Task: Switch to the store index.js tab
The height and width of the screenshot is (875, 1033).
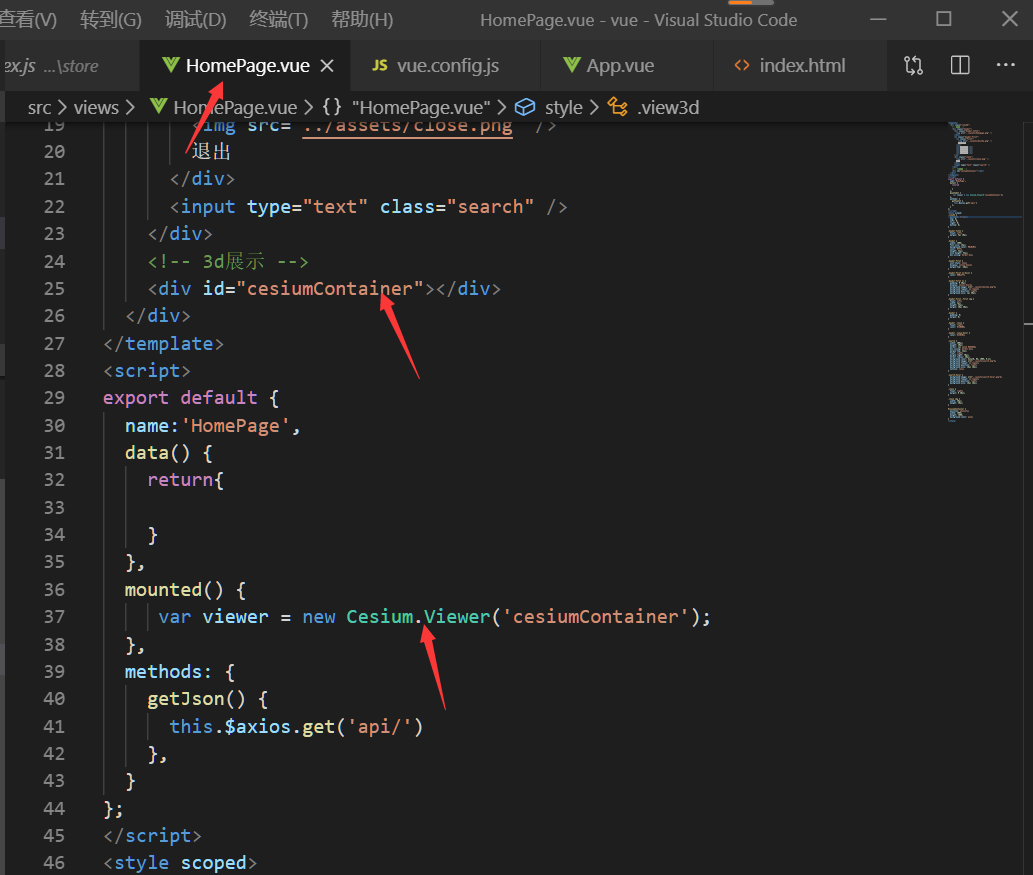Action: (69, 66)
